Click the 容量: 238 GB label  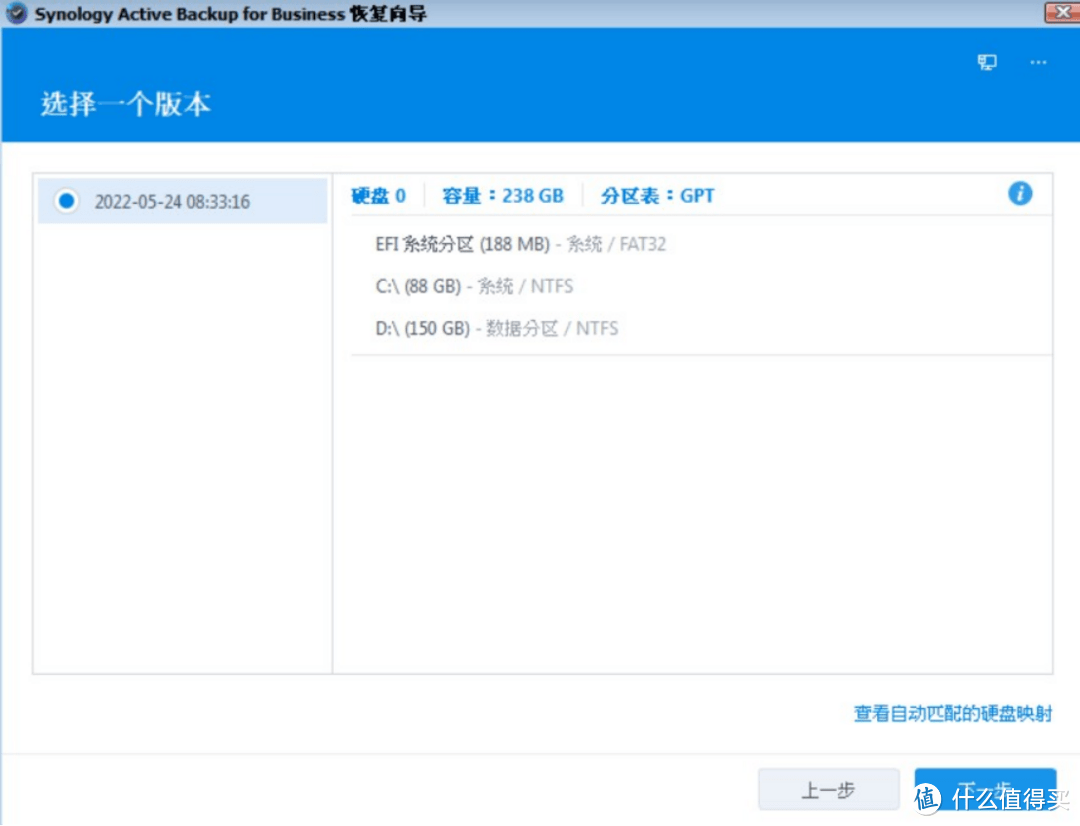[503, 196]
